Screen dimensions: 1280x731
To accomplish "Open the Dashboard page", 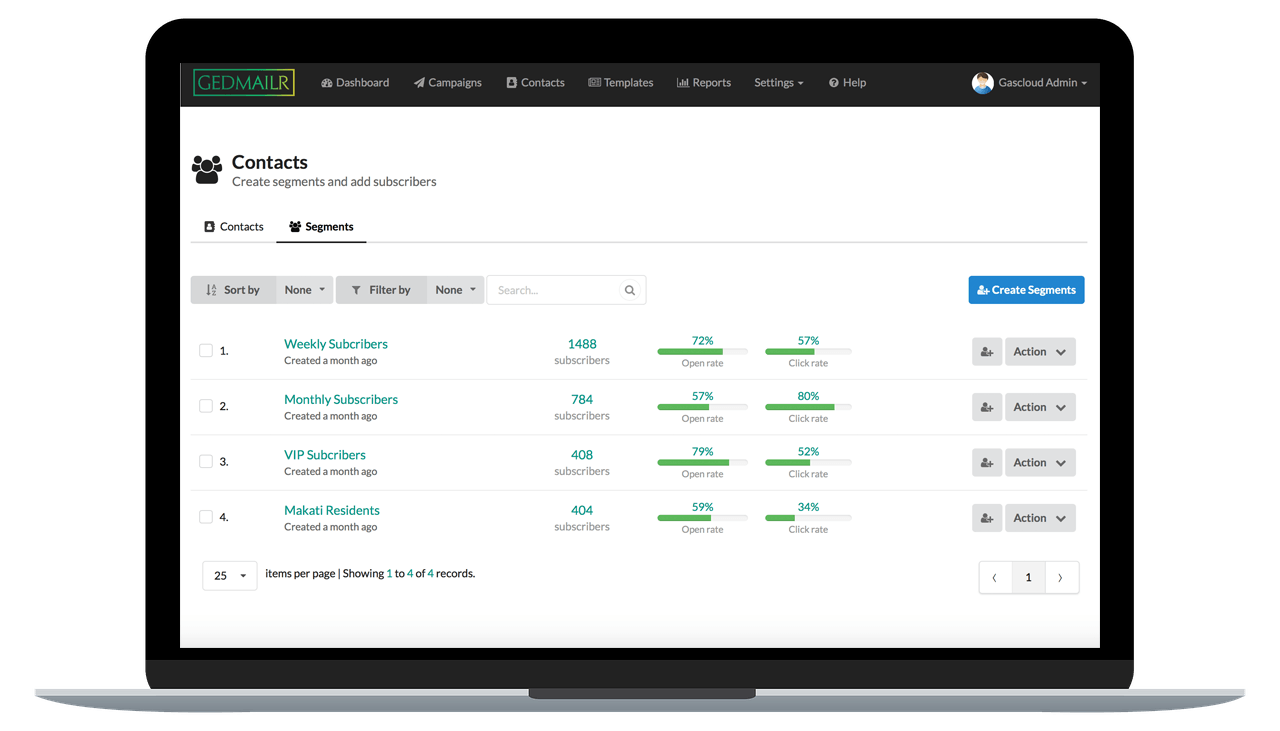I will point(355,83).
